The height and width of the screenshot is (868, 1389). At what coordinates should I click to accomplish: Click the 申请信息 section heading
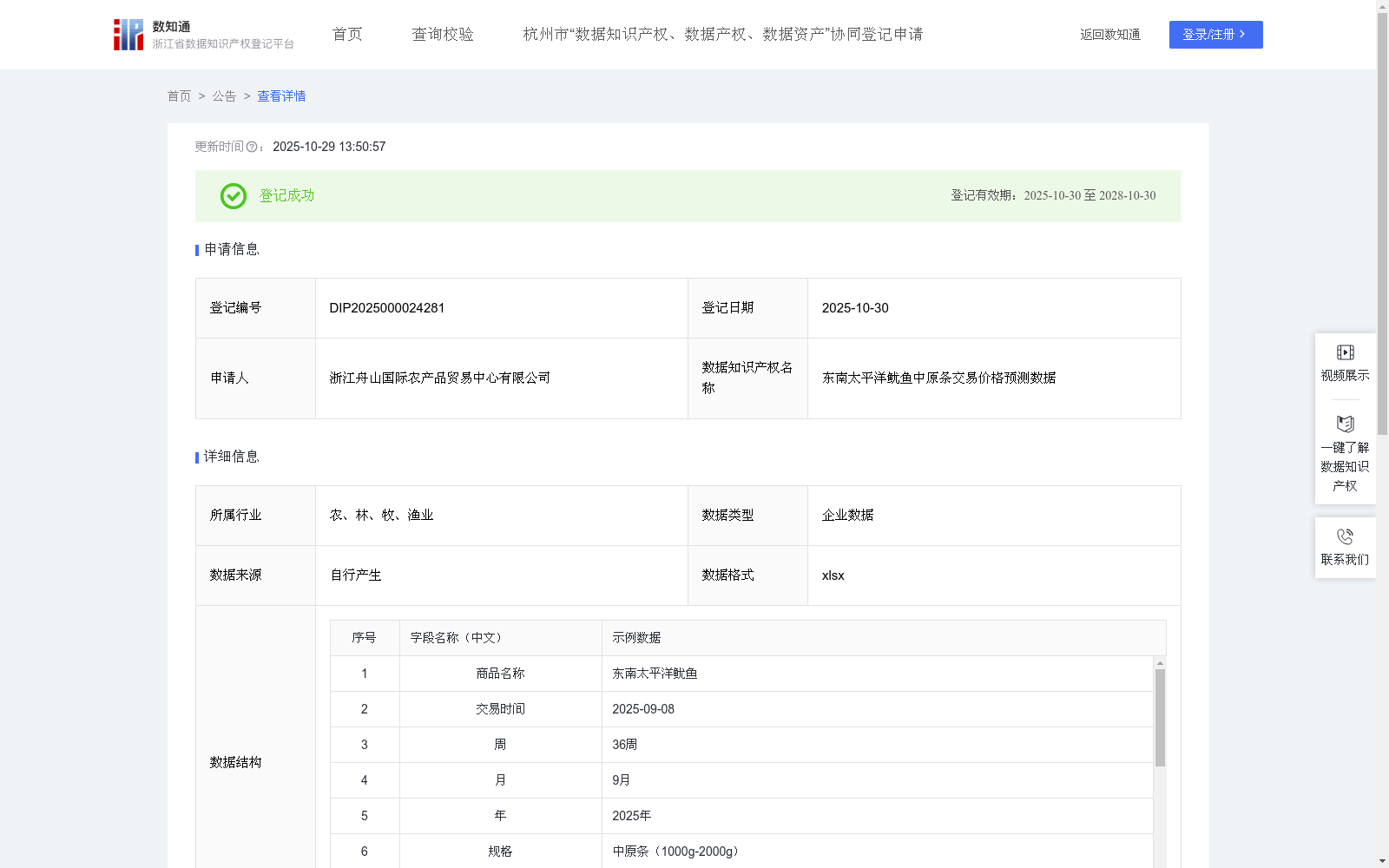pyautogui.click(x=232, y=250)
